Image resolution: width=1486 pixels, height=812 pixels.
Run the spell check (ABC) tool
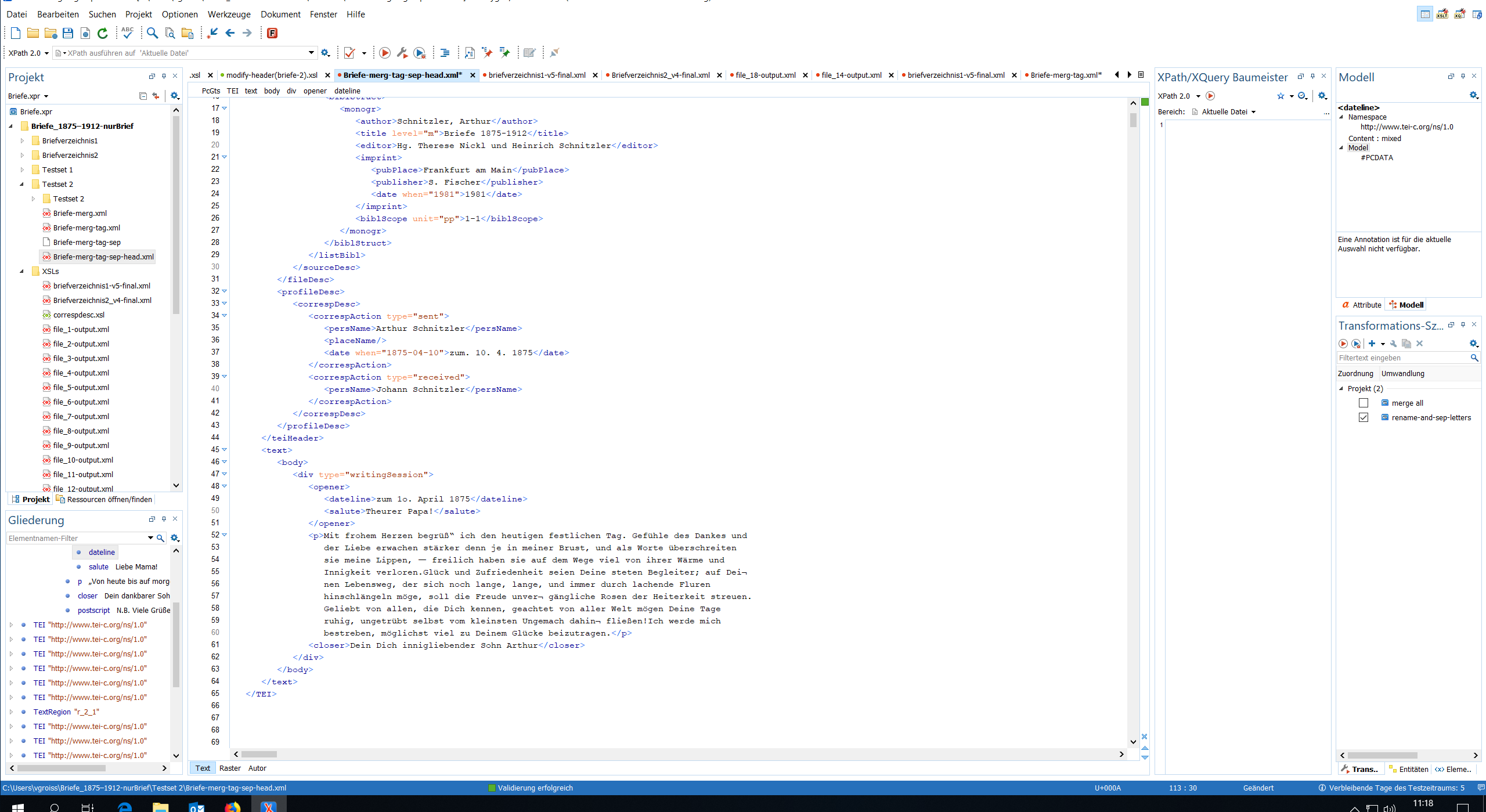click(127, 33)
